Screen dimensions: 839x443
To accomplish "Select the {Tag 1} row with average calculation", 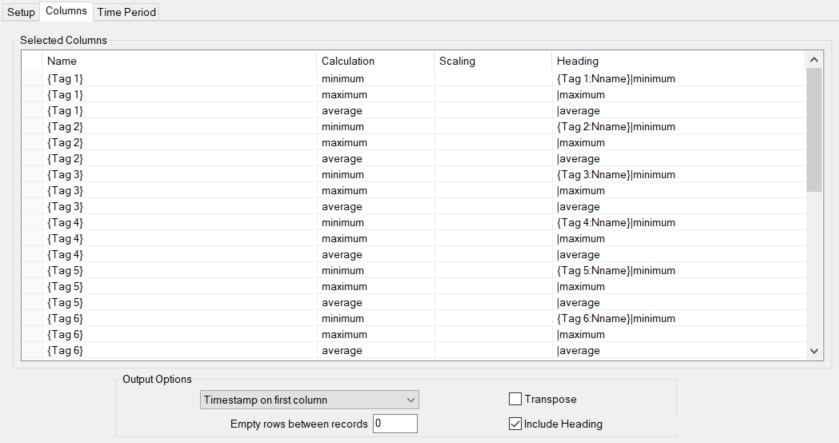I will tap(414, 111).
